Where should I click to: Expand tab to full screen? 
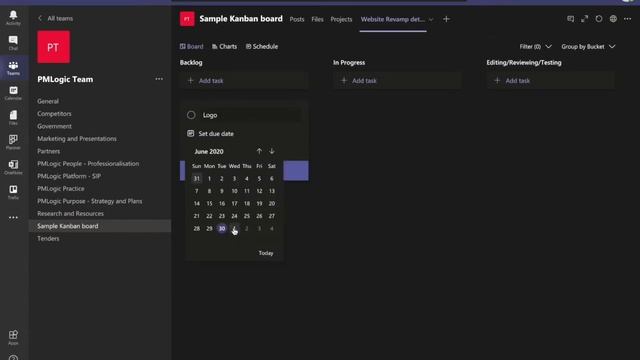(584, 19)
